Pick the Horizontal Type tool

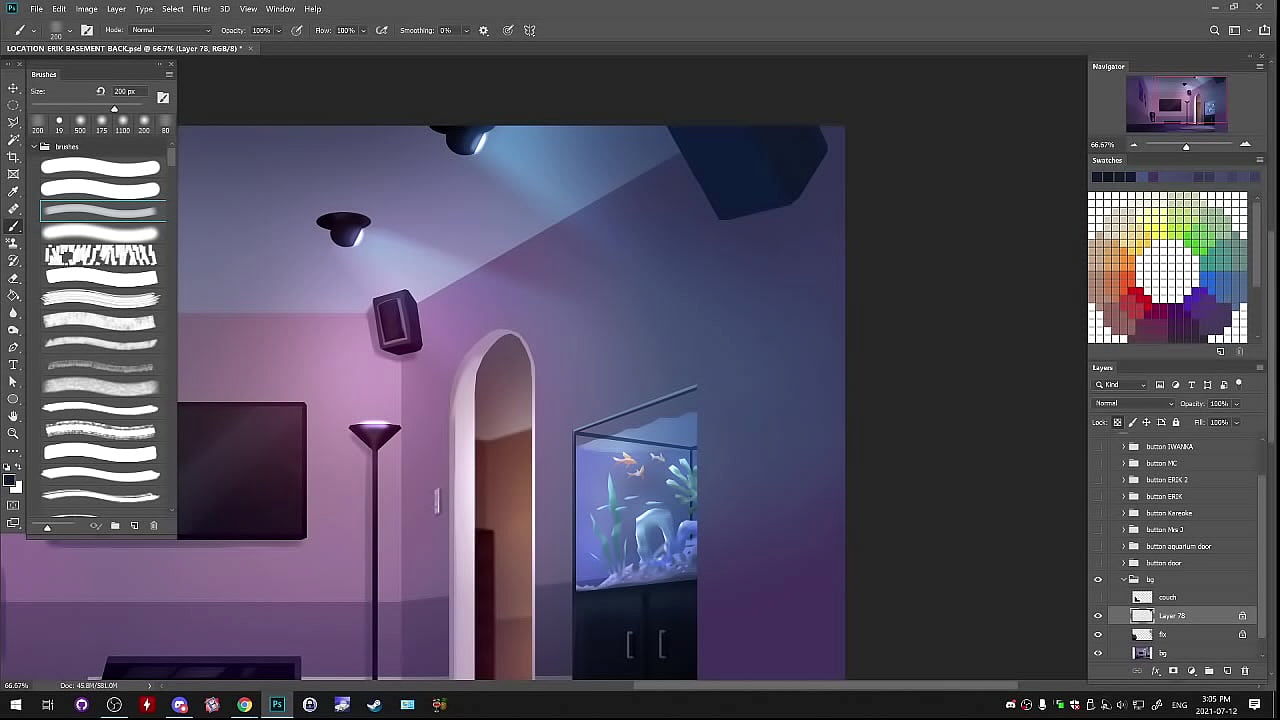13,364
